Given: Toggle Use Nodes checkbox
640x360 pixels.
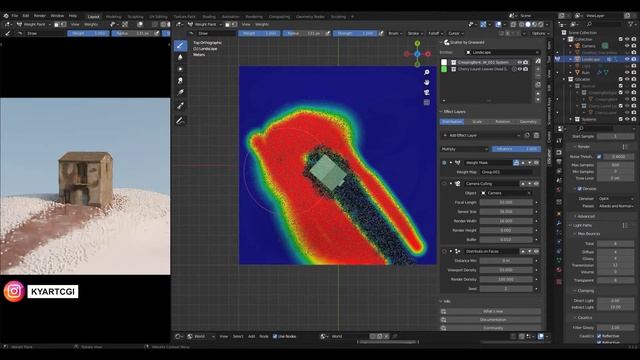Looking at the screenshot, I should (x=275, y=336).
